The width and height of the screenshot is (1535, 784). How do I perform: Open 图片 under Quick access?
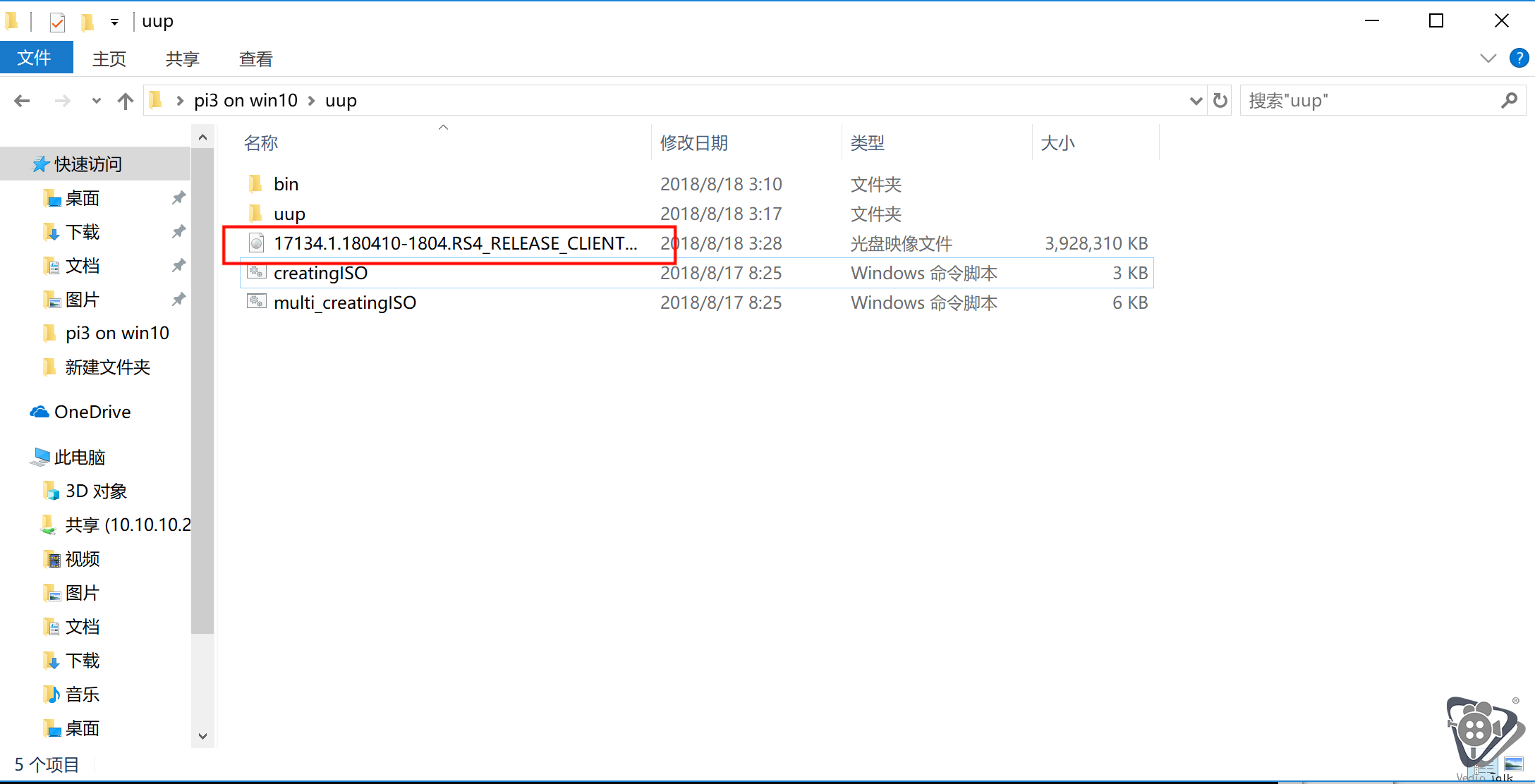click(x=82, y=300)
